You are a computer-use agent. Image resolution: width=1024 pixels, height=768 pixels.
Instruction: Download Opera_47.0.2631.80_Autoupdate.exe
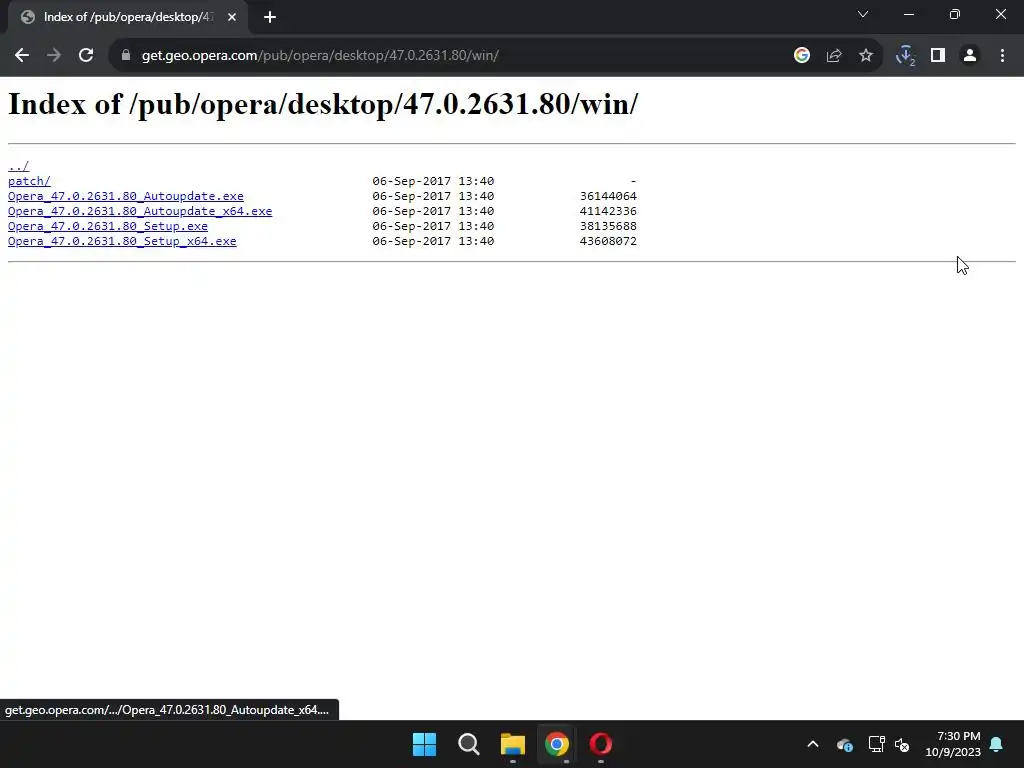click(125, 196)
